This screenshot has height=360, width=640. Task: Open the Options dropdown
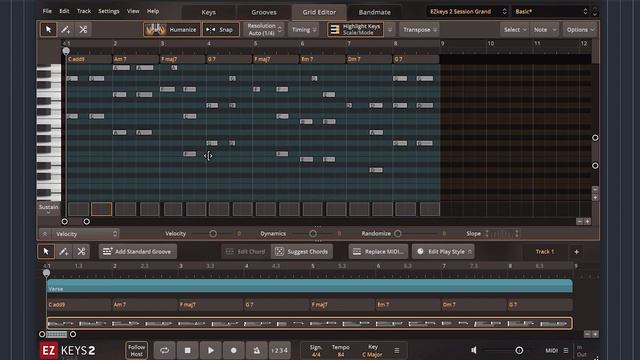pos(580,29)
